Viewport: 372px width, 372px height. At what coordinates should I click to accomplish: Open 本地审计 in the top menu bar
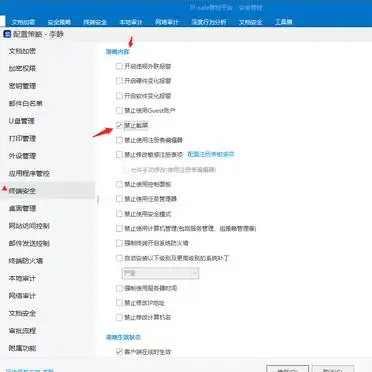(131, 22)
